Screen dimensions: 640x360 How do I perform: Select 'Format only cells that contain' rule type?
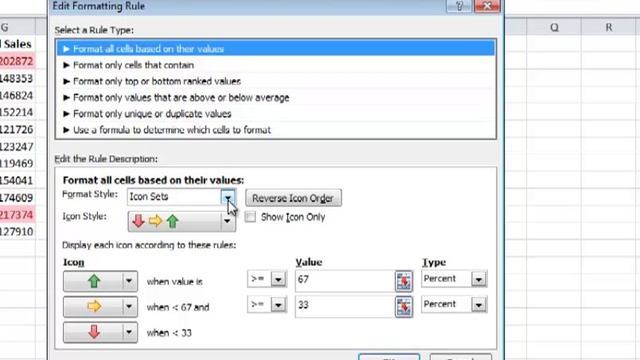(x=276, y=65)
